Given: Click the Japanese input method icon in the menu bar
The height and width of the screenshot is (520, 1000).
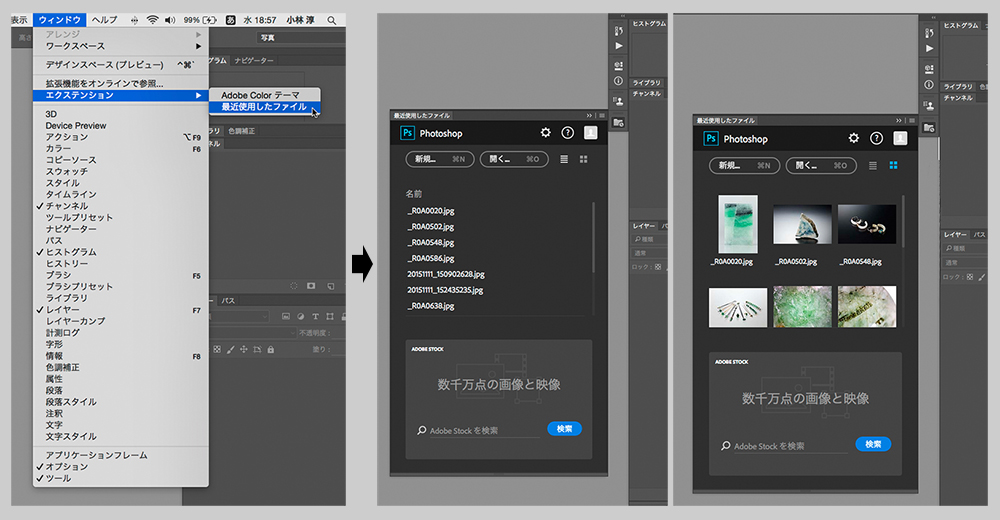Looking at the screenshot, I should pyautogui.click(x=231, y=20).
